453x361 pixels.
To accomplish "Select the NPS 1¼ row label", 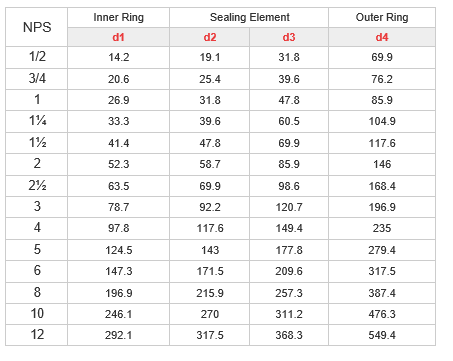I will click(37, 120).
